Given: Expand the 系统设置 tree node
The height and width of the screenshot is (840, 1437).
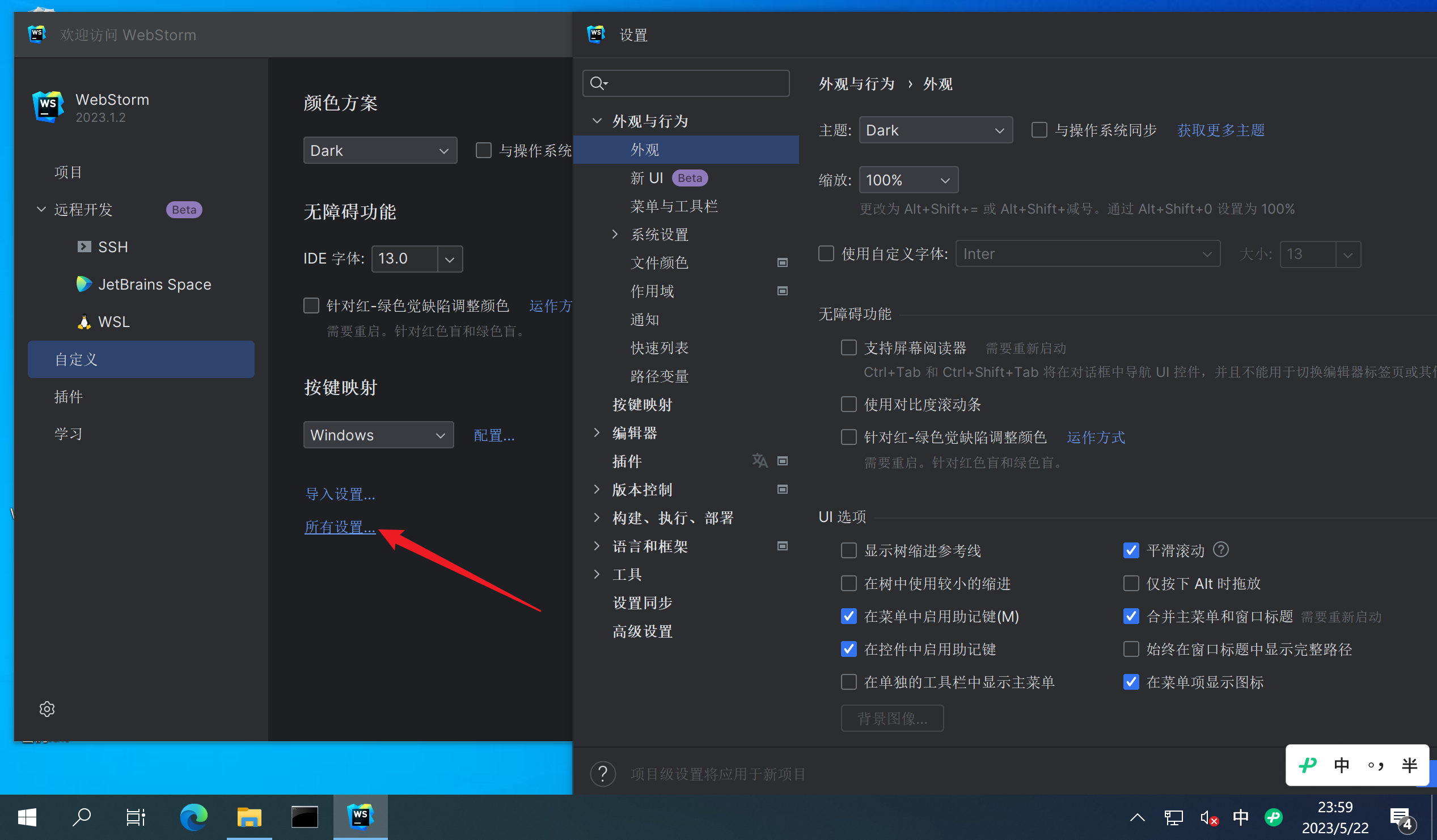Looking at the screenshot, I should [x=615, y=234].
